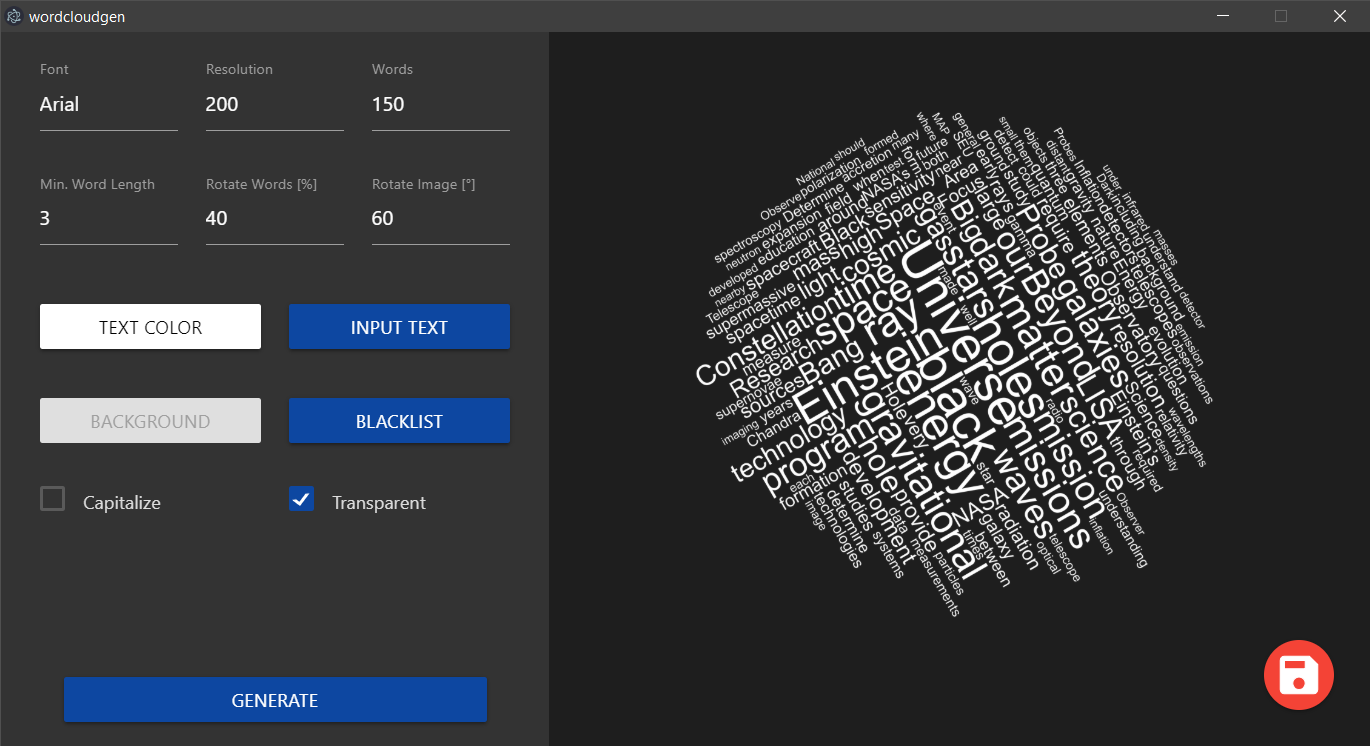The width and height of the screenshot is (1370, 746).
Task: Click the Min. Word Length field
Action: click(109, 219)
